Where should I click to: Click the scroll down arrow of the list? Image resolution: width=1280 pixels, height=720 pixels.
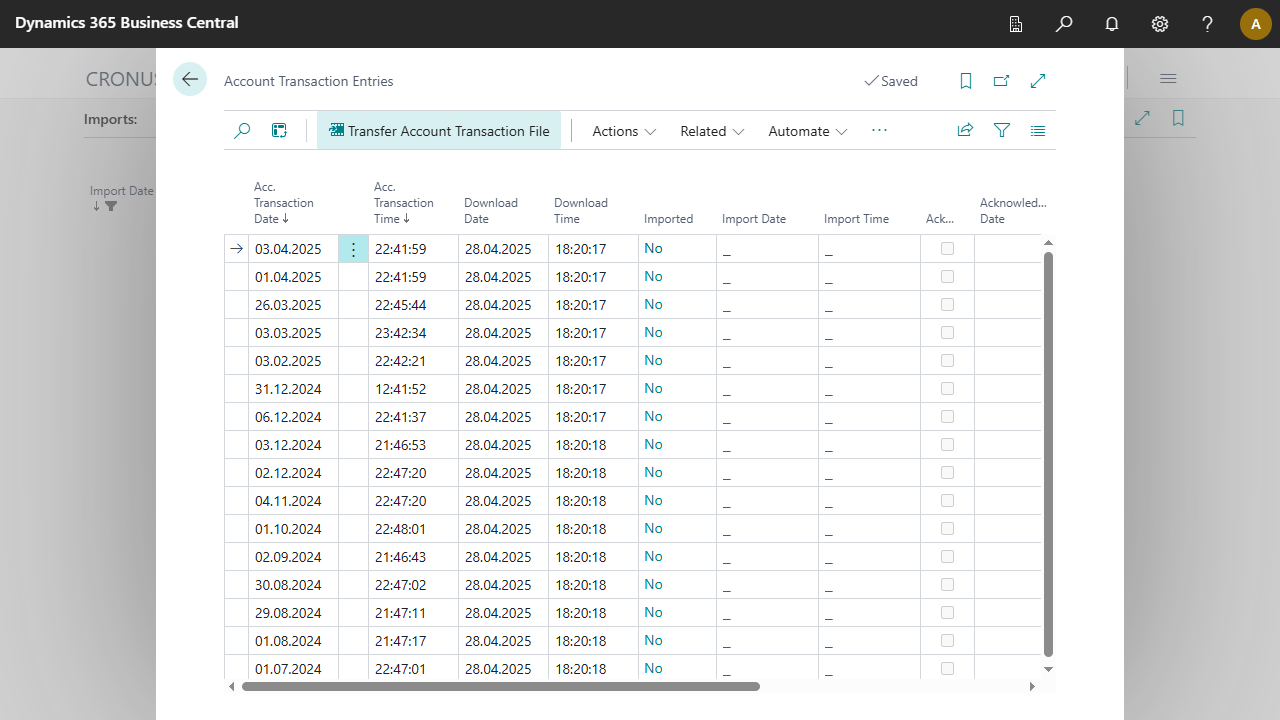tap(1049, 669)
